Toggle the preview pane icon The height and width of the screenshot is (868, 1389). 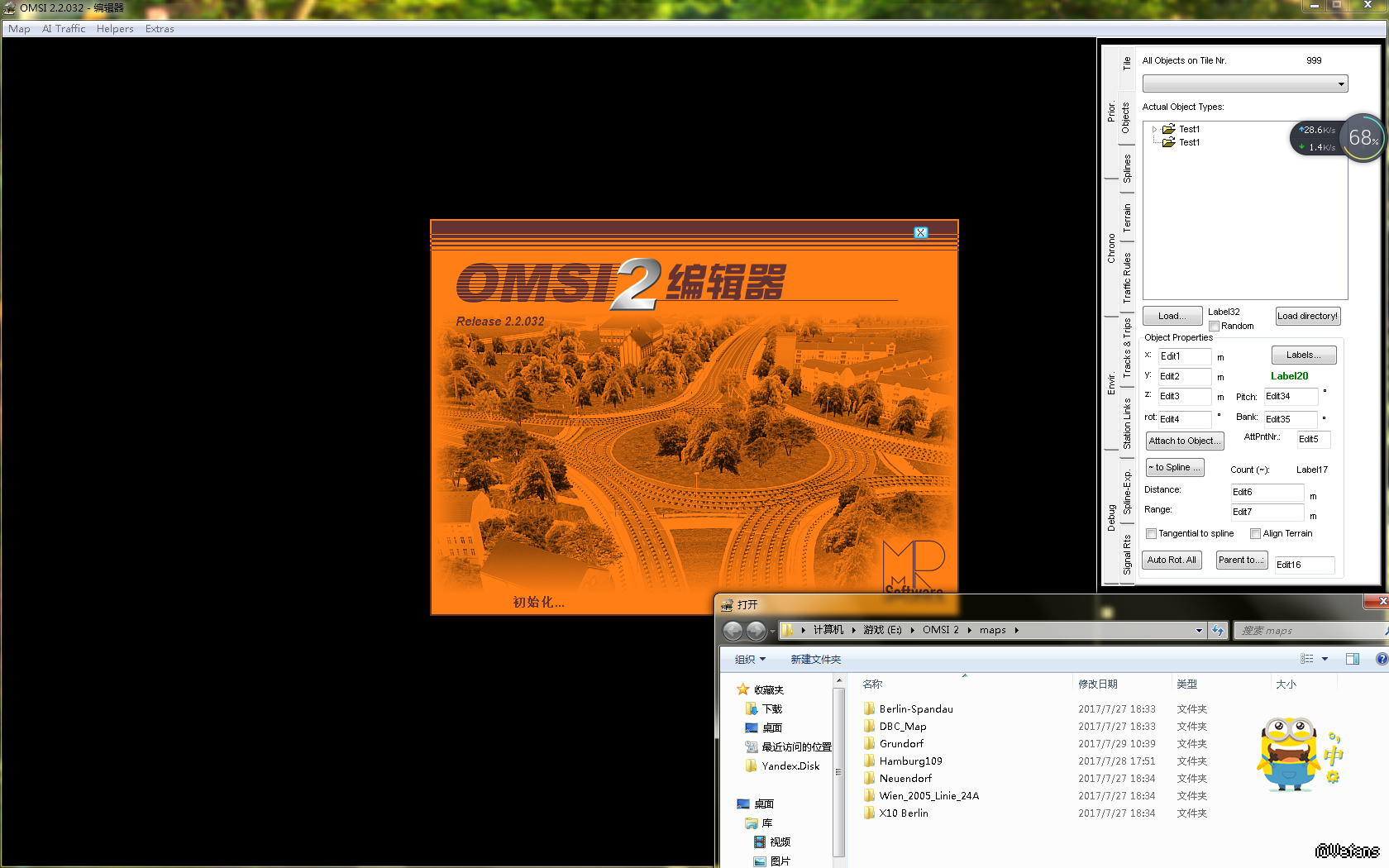1353,659
